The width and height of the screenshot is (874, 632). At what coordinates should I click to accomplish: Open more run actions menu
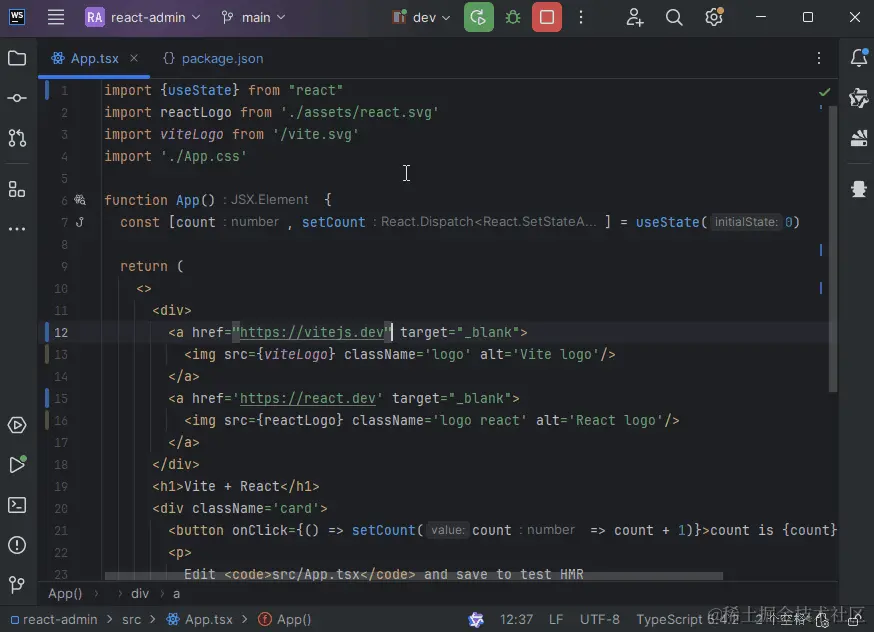click(581, 17)
